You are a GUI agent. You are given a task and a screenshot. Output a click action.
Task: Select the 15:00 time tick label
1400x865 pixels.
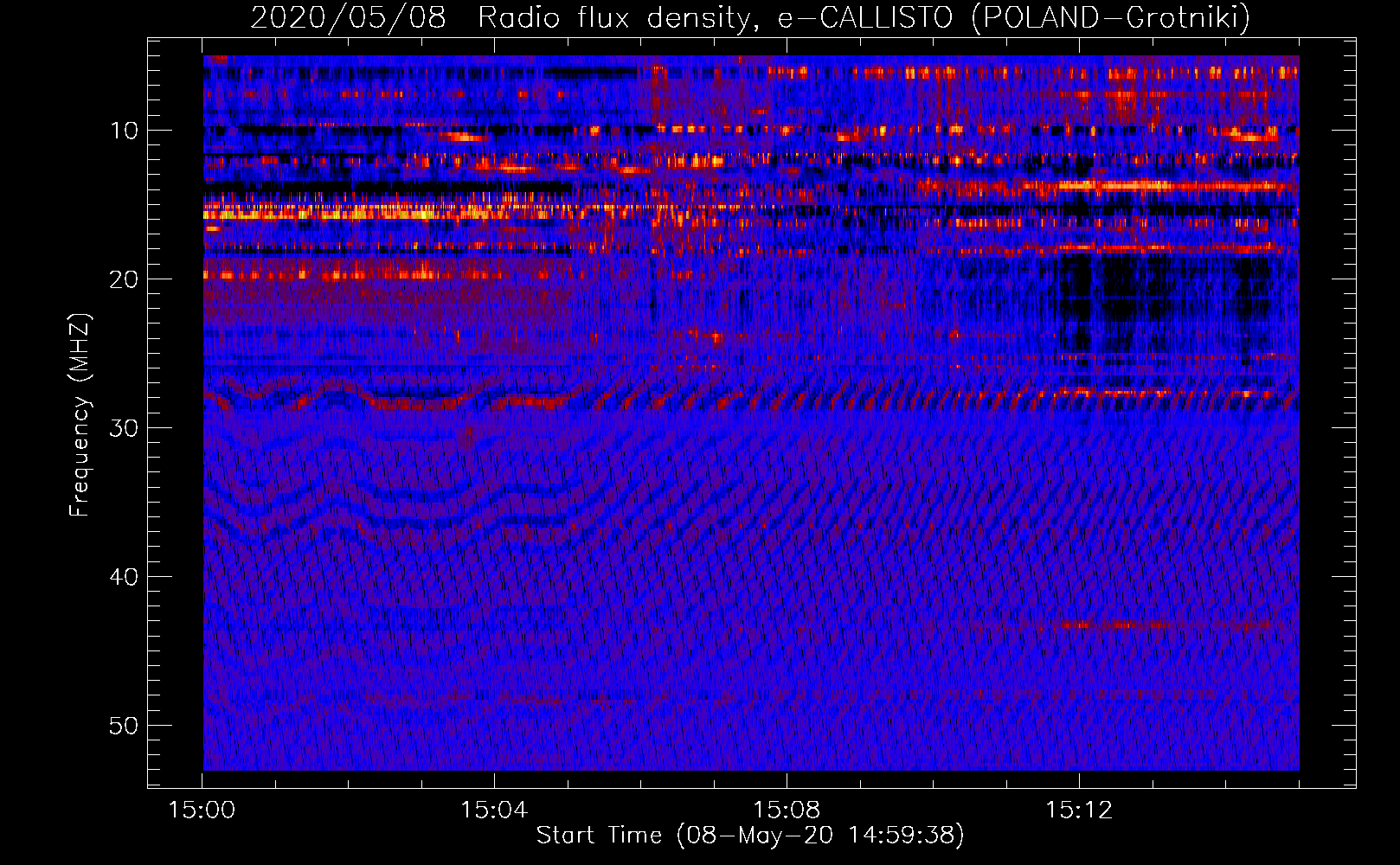[202, 811]
